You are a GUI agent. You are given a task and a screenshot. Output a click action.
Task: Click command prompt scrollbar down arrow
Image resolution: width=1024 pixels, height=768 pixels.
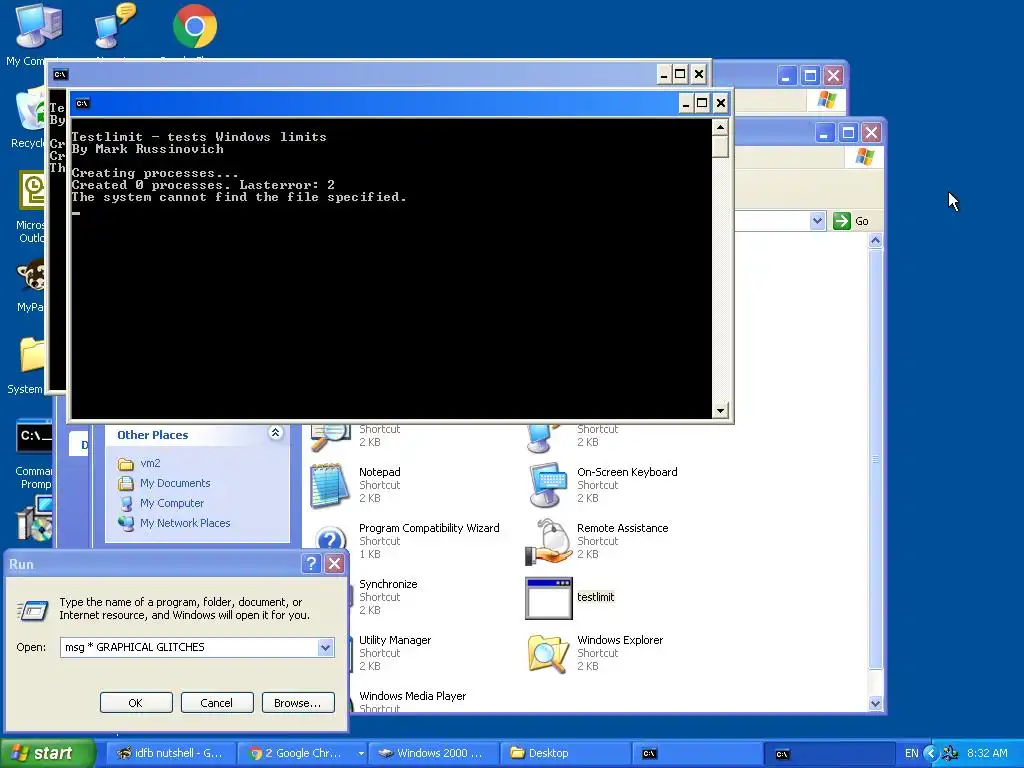[720, 411]
